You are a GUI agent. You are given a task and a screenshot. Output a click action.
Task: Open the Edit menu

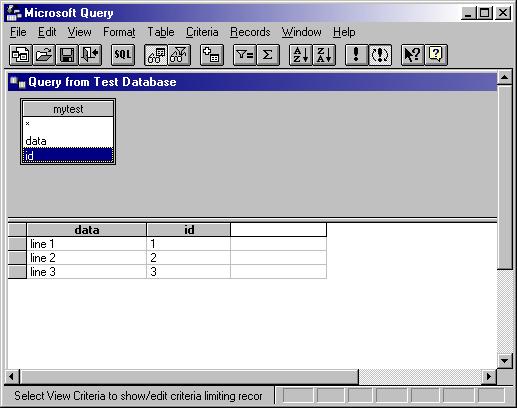point(47,32)
